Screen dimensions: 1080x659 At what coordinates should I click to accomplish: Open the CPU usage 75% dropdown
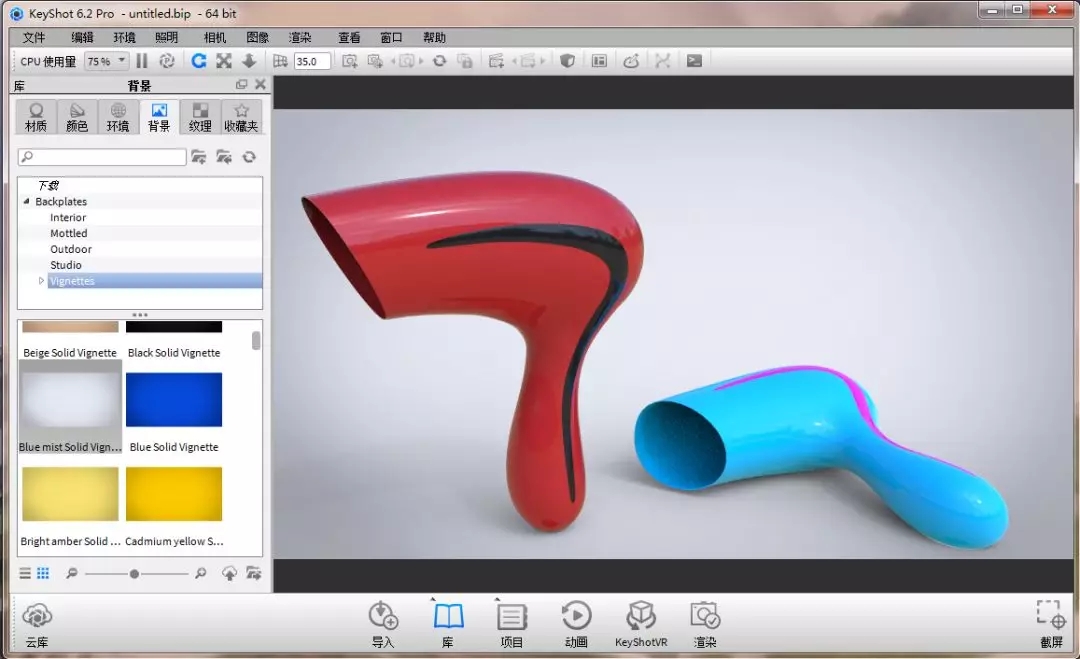point(106,61)
